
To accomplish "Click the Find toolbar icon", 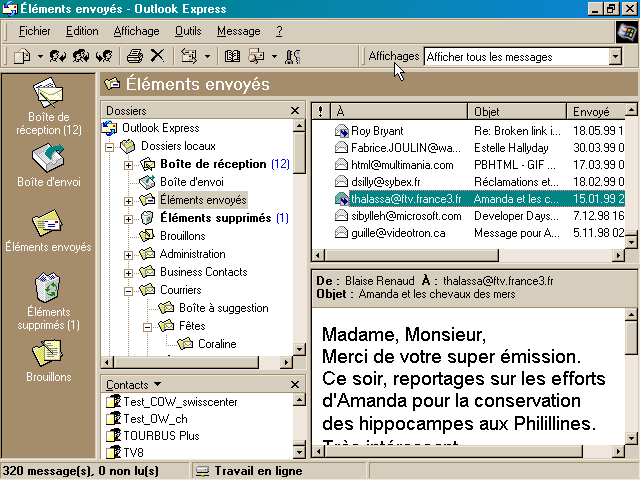I will coord(257,56).
